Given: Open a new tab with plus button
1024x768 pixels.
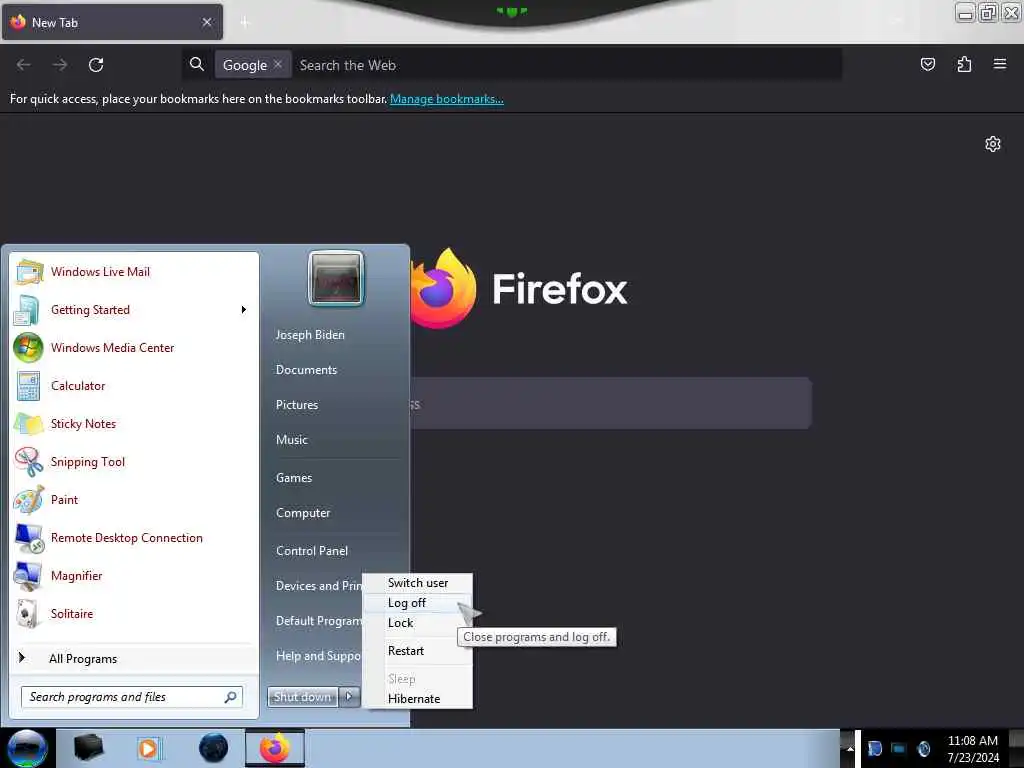Looking at the screenshot, I should tap(245, 23).
